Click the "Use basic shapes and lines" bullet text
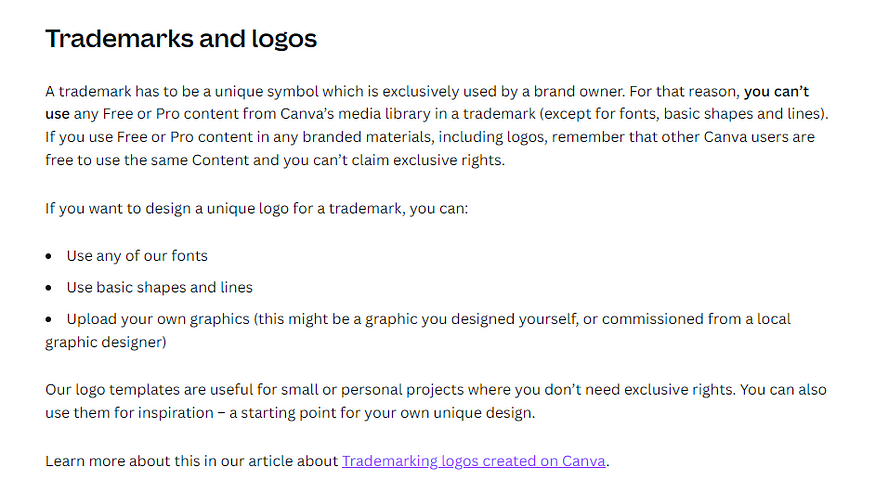Screen dimensions: 875x491 159,287
